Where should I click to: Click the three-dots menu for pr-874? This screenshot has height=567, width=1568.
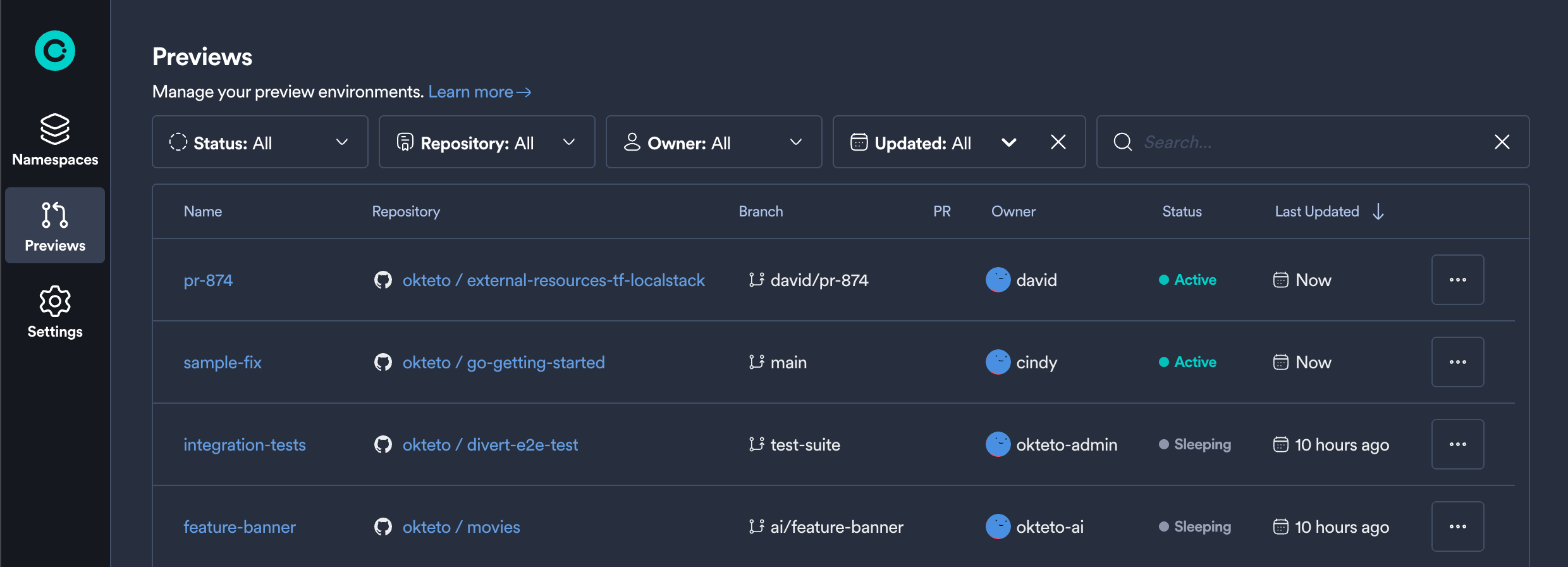1457,280
